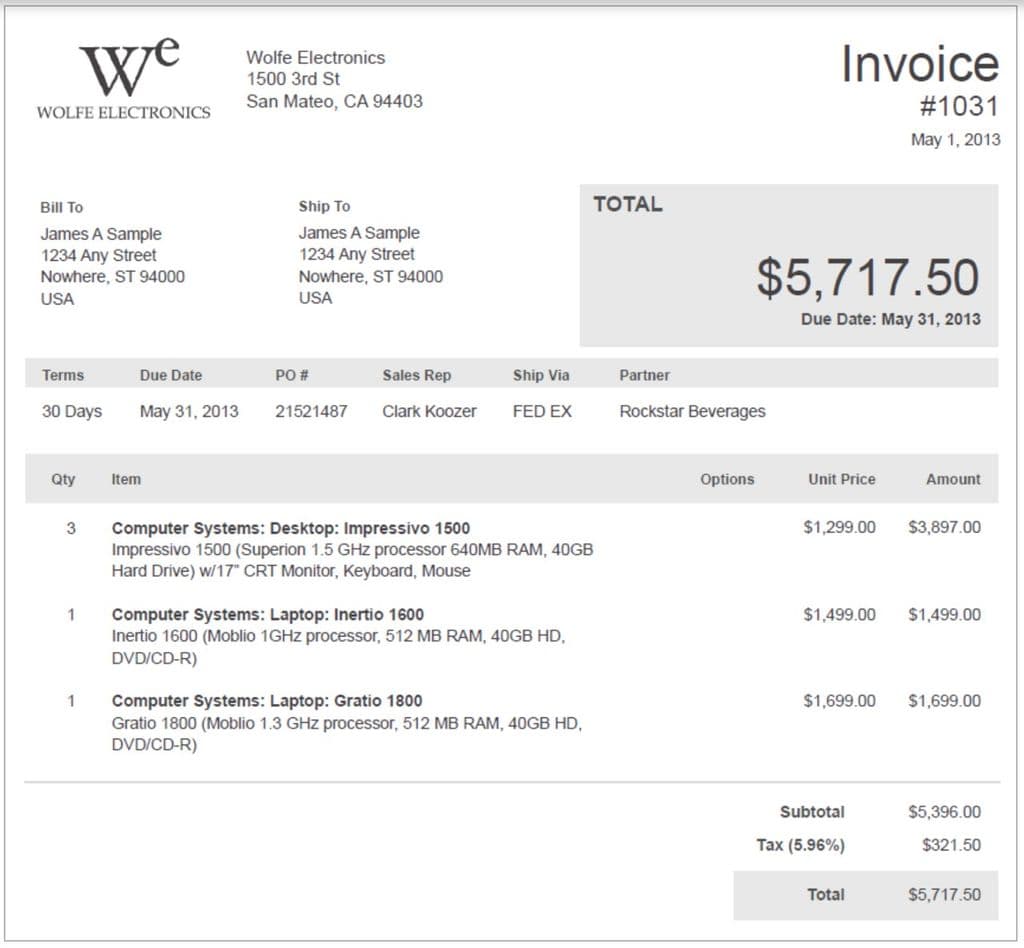Select the '30 Days' terms value
The width and height of the screenshot is (1024, 948).
[72, 411]
